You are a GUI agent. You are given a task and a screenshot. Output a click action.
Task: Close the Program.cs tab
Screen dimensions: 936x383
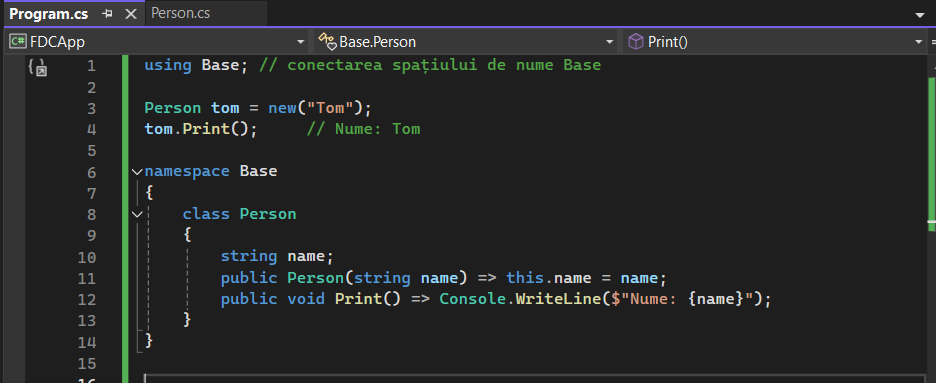tap(130, 14)
